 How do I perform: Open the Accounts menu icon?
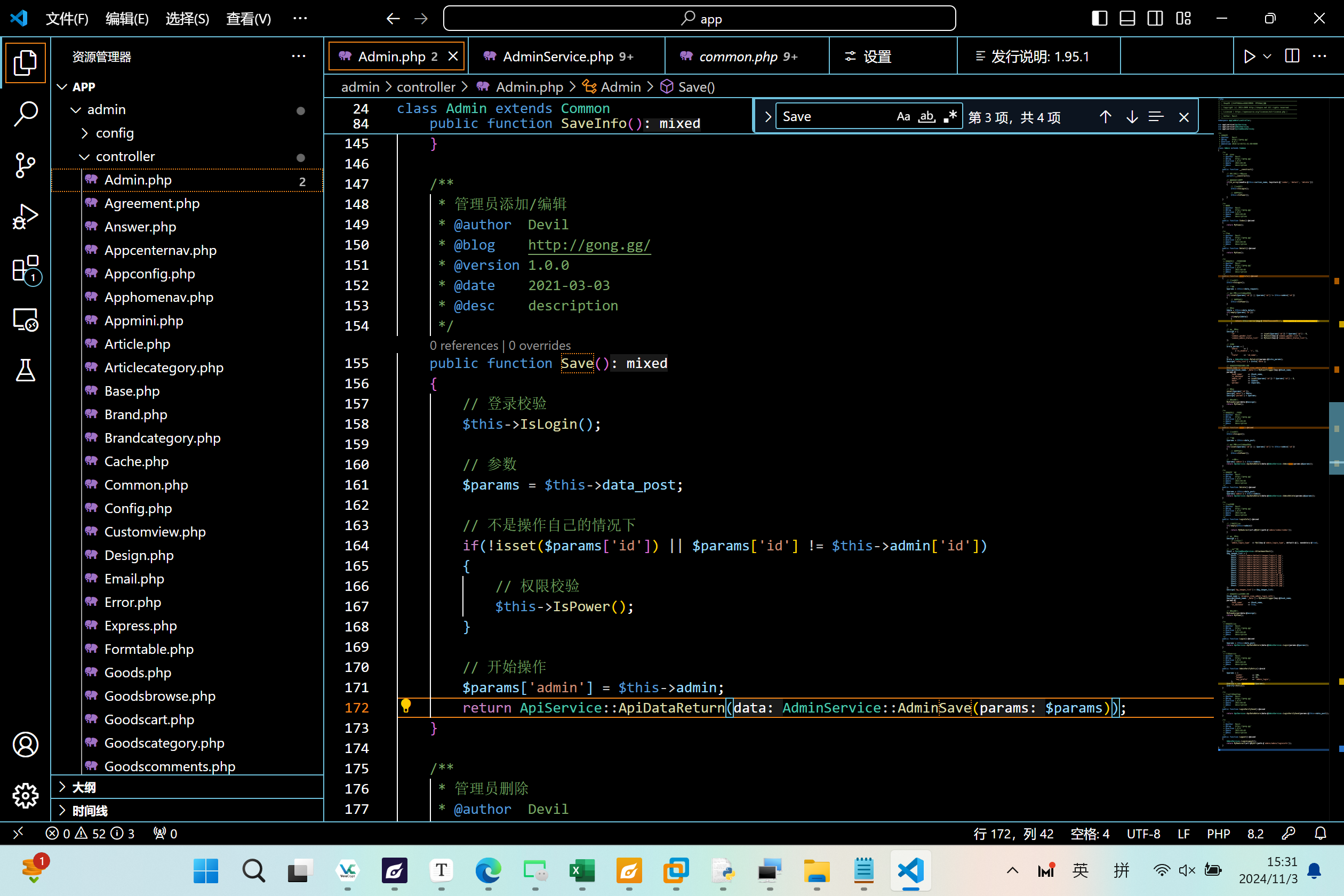point(25,744)
